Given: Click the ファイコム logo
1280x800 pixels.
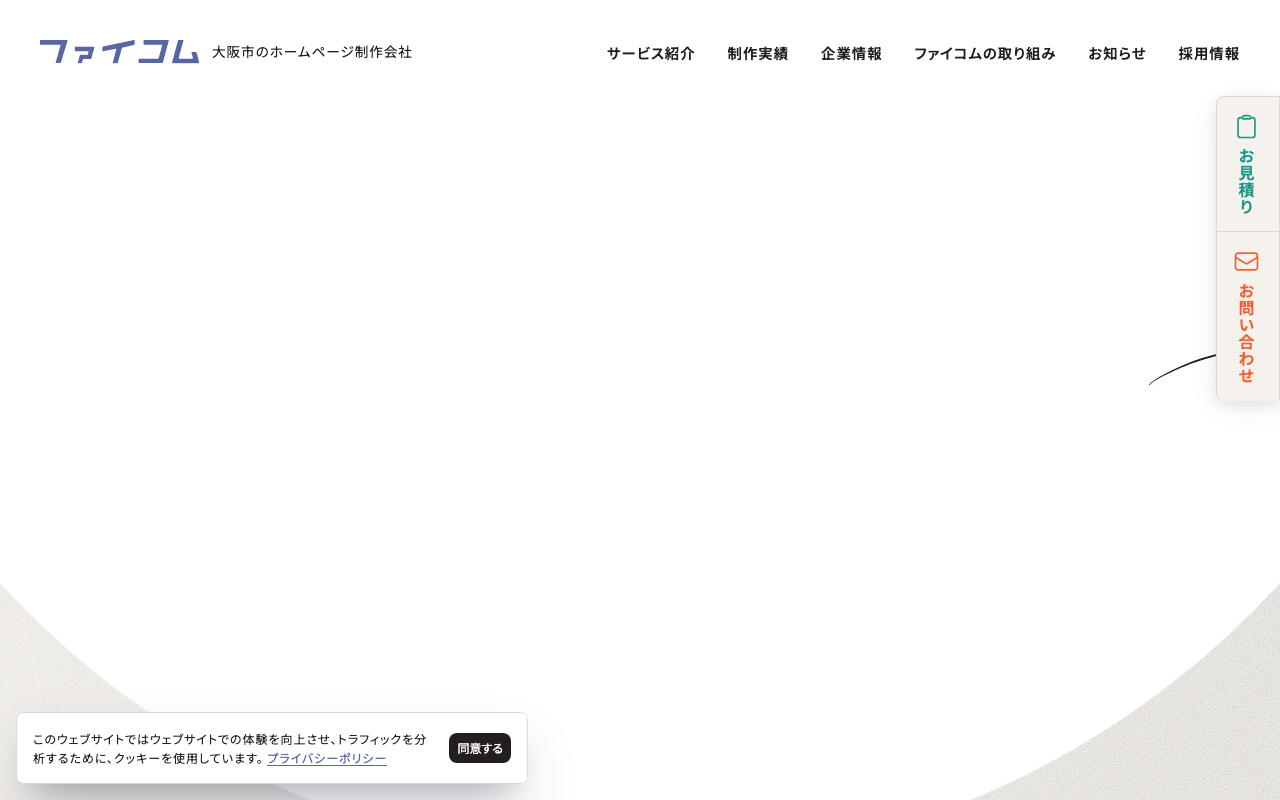Looking at the screenshot, I should pos(119,52).
